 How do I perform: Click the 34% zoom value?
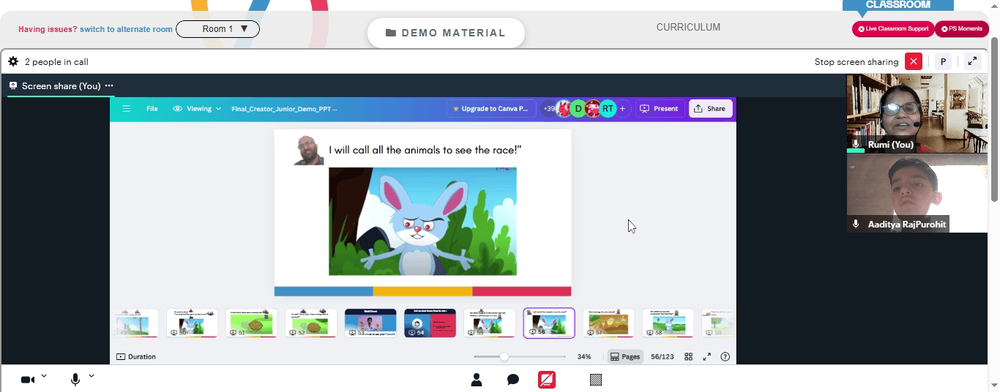(584, 357)
